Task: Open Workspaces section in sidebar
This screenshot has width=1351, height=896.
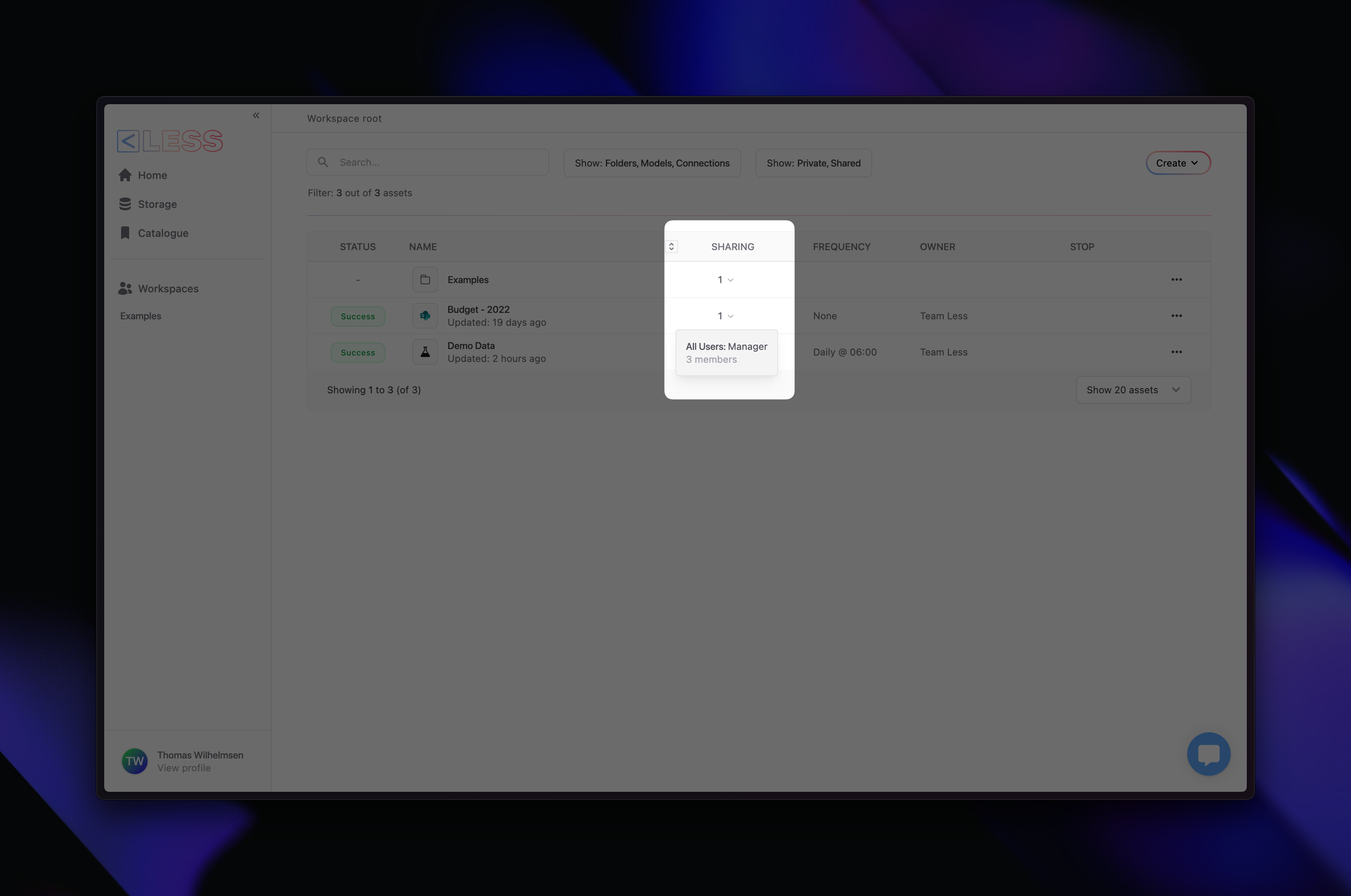Action: click(x=158, y=289)
